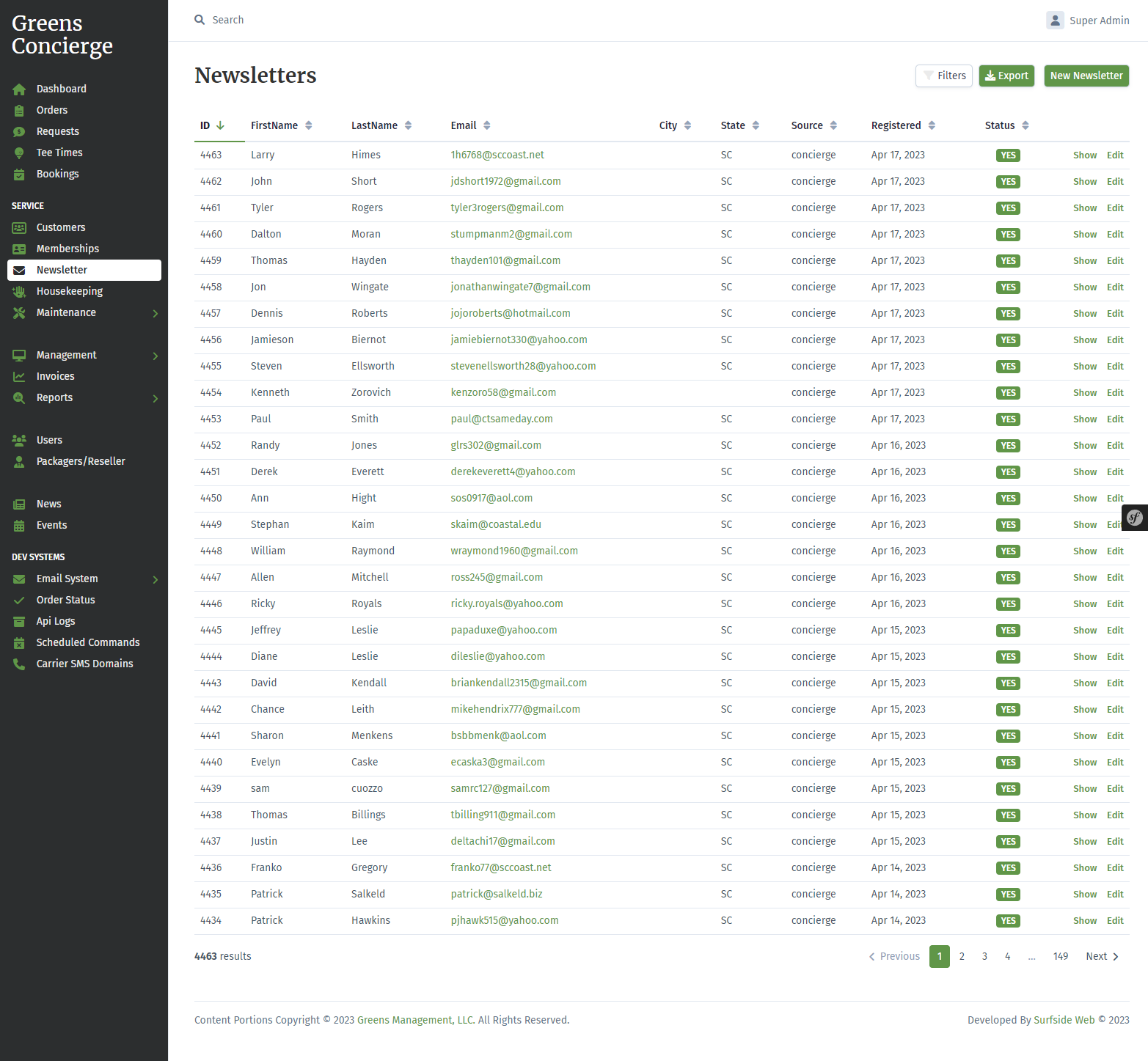Click the Bookings calendar icon
The height and width of the screenshot is (1061, 1148).
tap(19, 175)
